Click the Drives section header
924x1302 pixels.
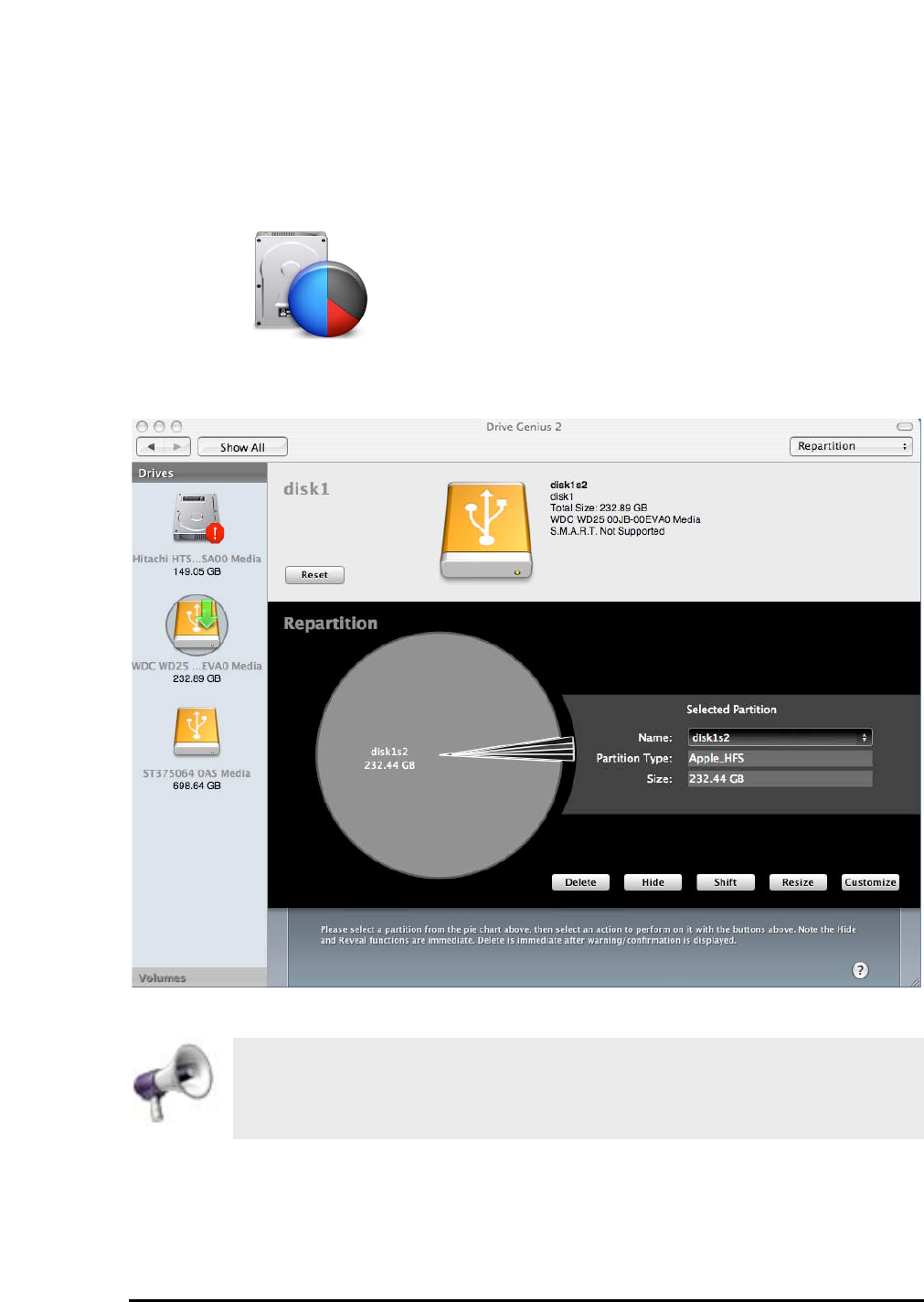(199, 473)
